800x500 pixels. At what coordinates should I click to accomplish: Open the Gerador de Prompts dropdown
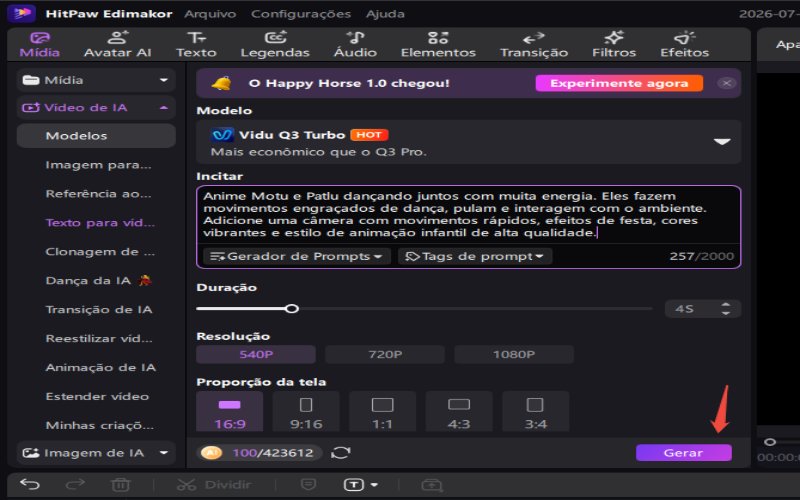pyautogui.click(x=296, y=256)
